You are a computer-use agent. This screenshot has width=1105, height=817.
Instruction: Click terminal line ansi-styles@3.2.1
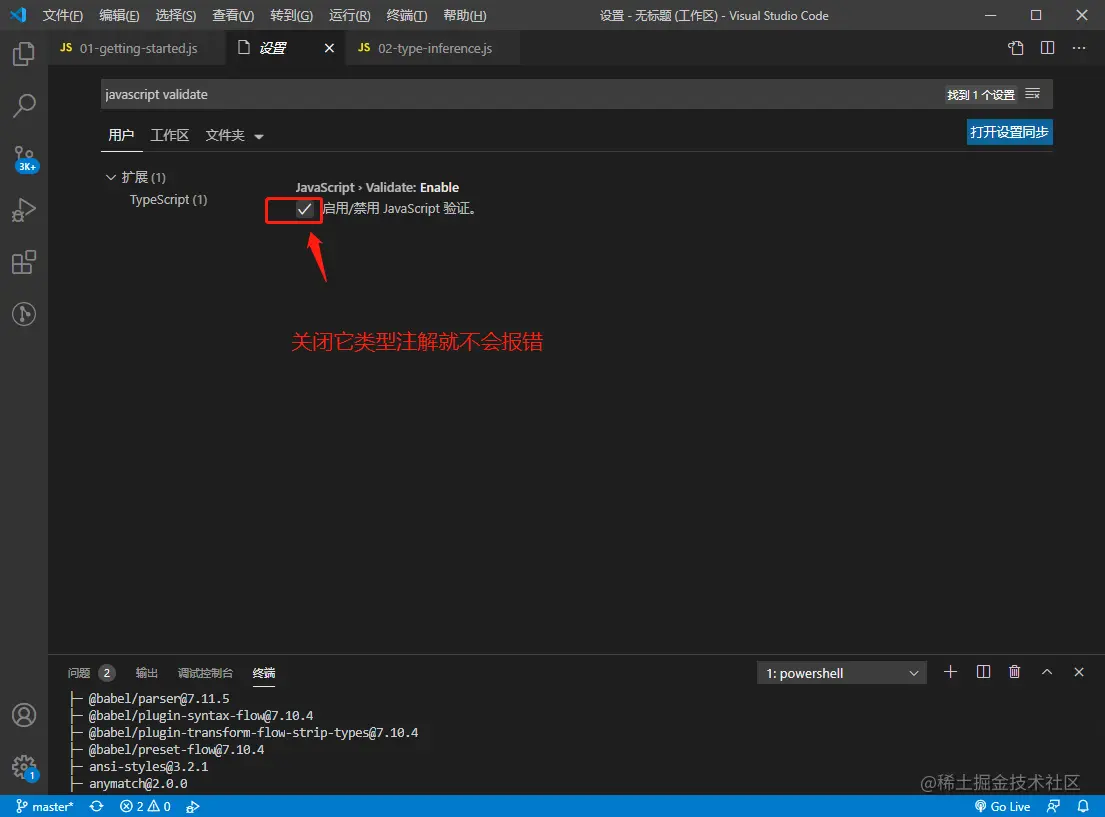(149, 766)
